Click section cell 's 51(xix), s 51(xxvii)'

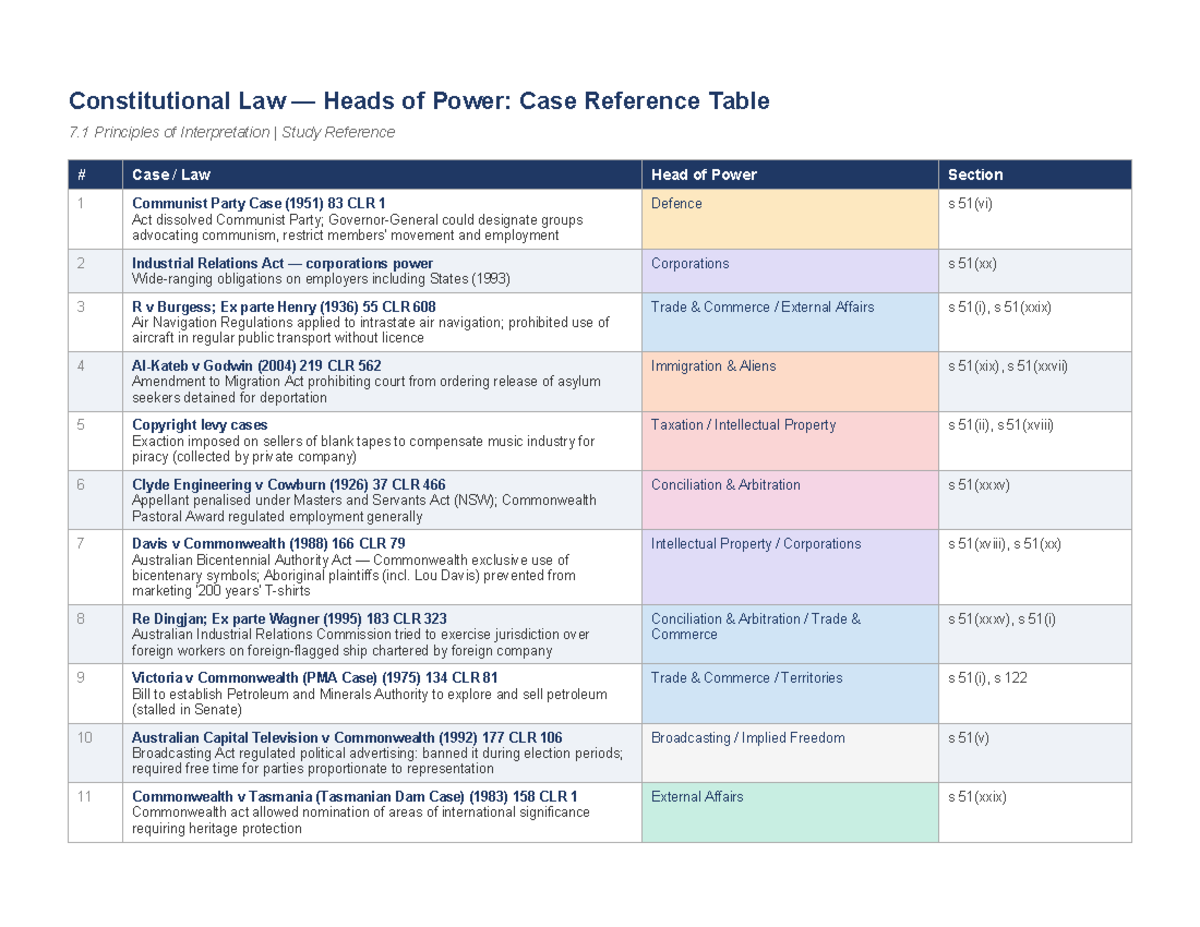[1035, 381]
